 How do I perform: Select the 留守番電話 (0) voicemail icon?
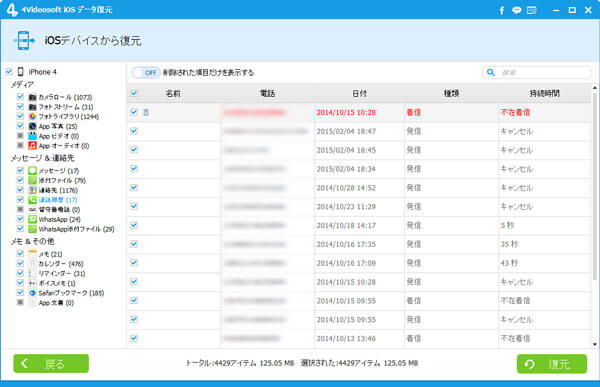[33, 209]
